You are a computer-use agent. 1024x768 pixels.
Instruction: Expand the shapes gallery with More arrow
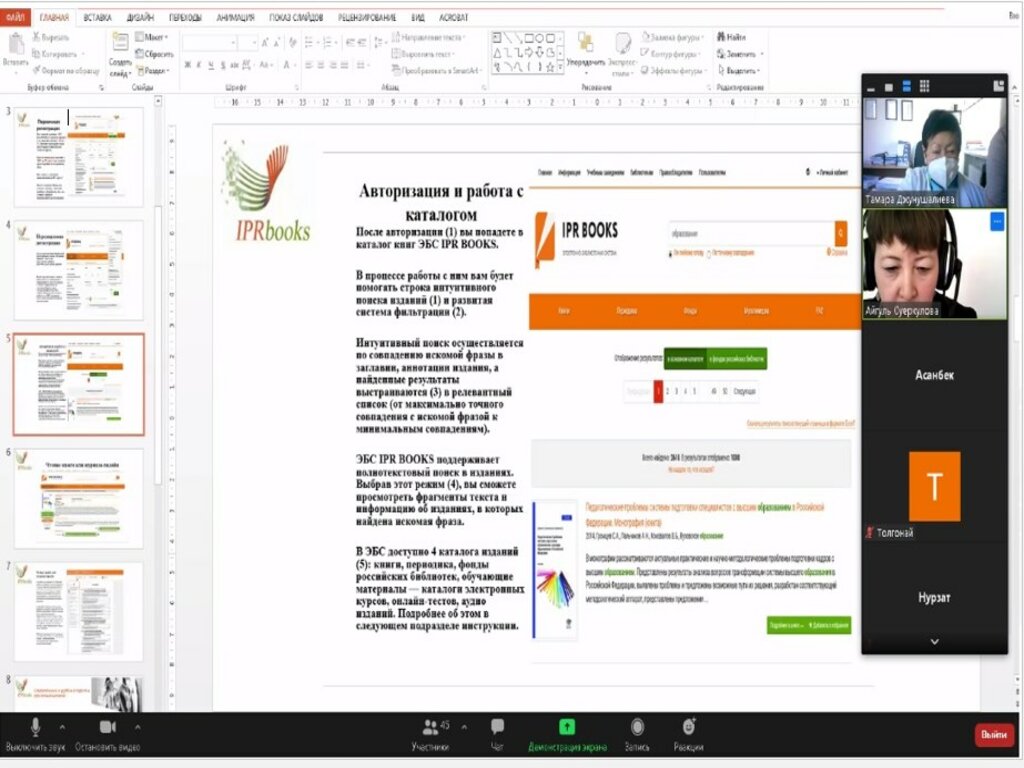tap(560, 67)
